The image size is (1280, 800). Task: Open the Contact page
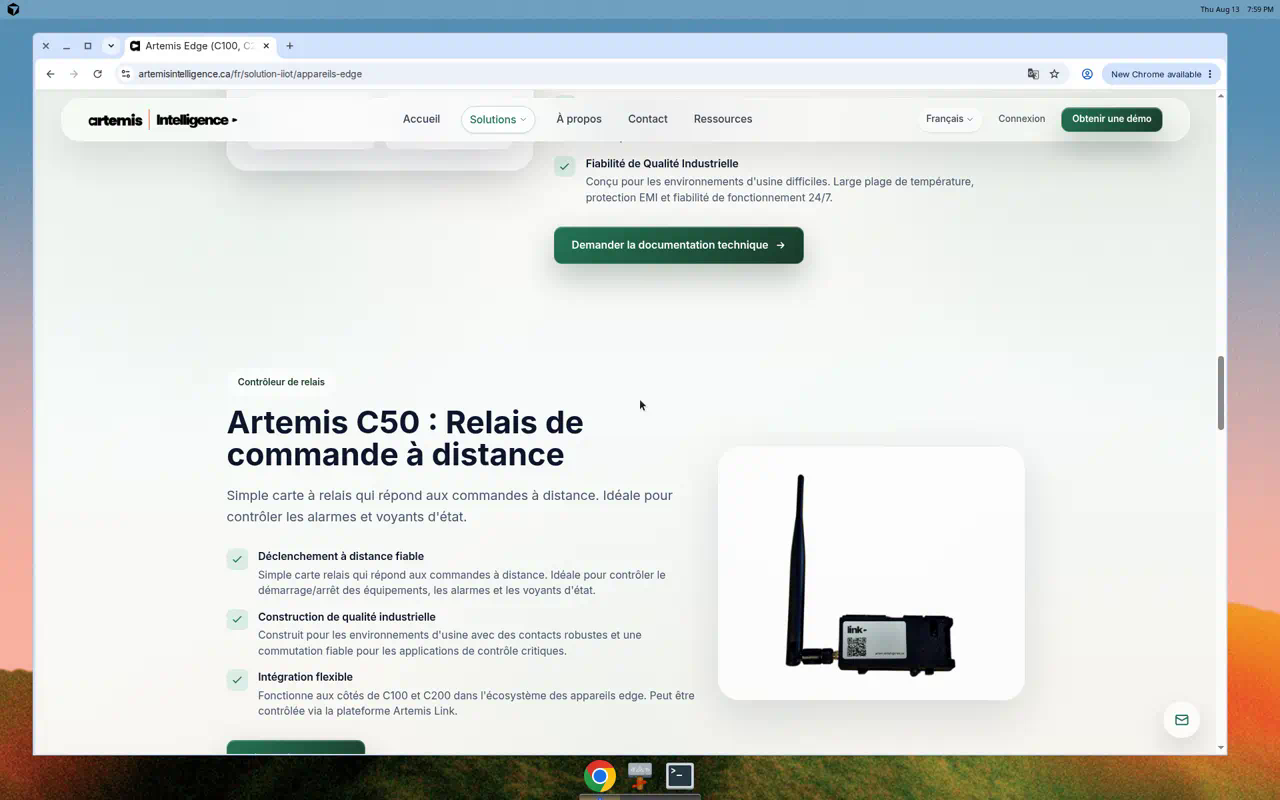coord(648,119)
